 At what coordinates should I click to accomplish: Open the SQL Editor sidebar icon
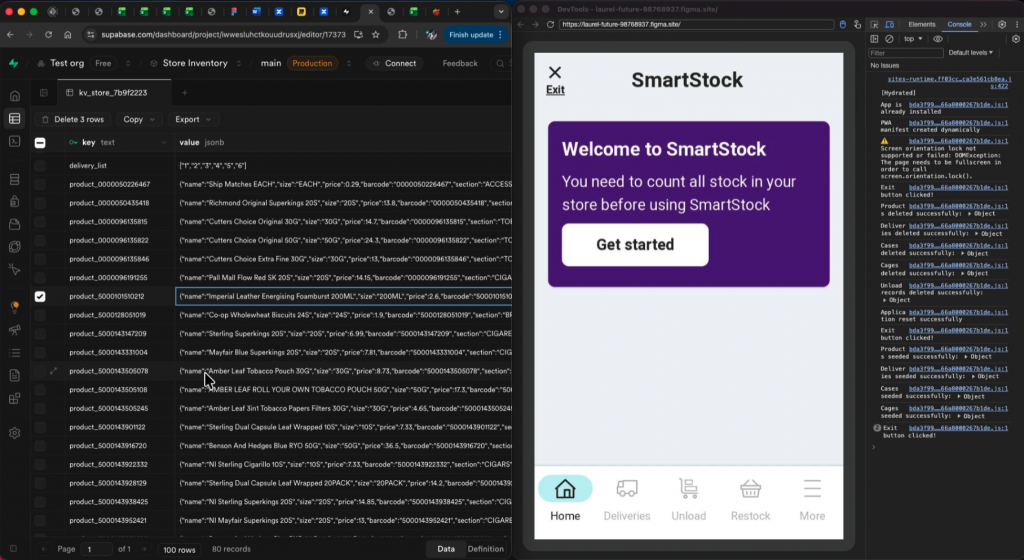coord(14,142)
